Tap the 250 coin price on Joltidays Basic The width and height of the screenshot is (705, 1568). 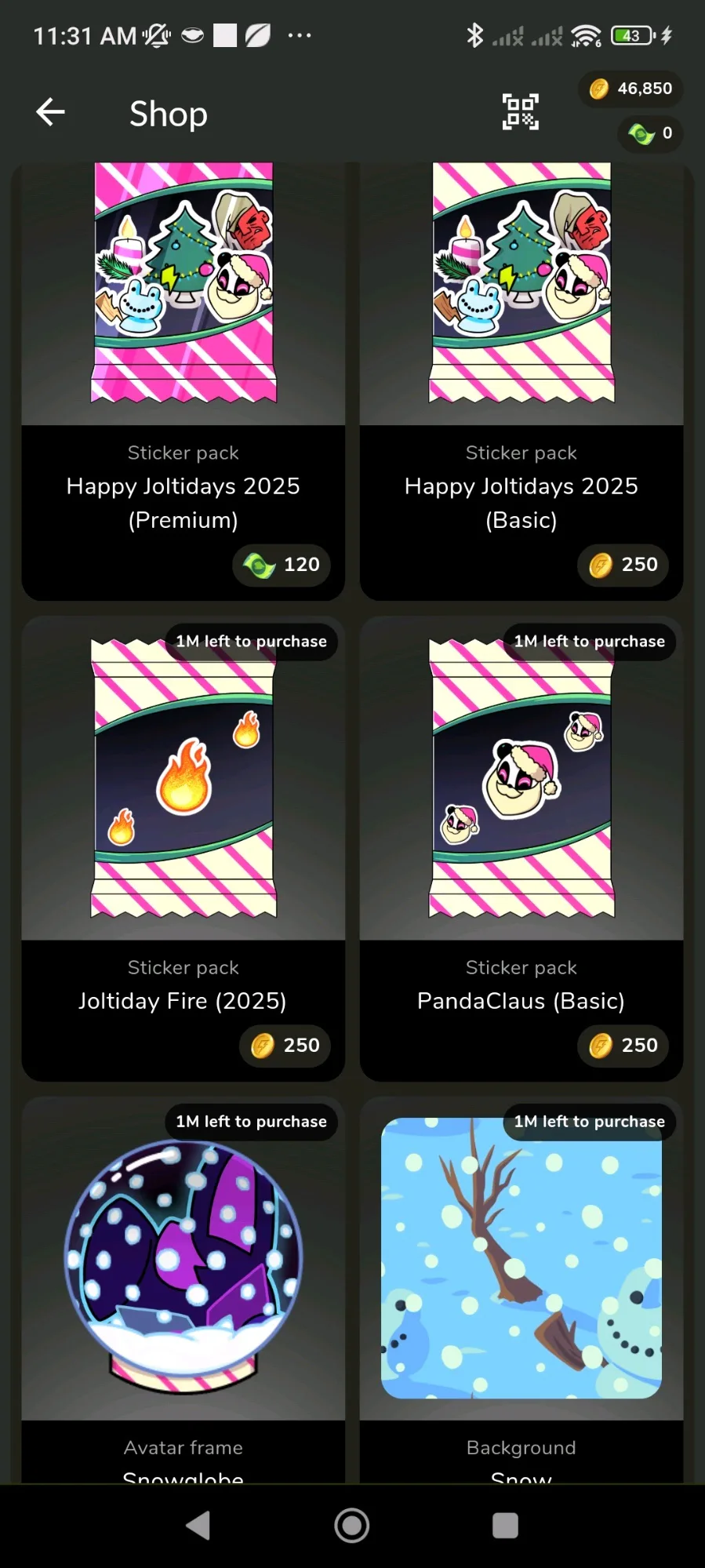point(623,565)
